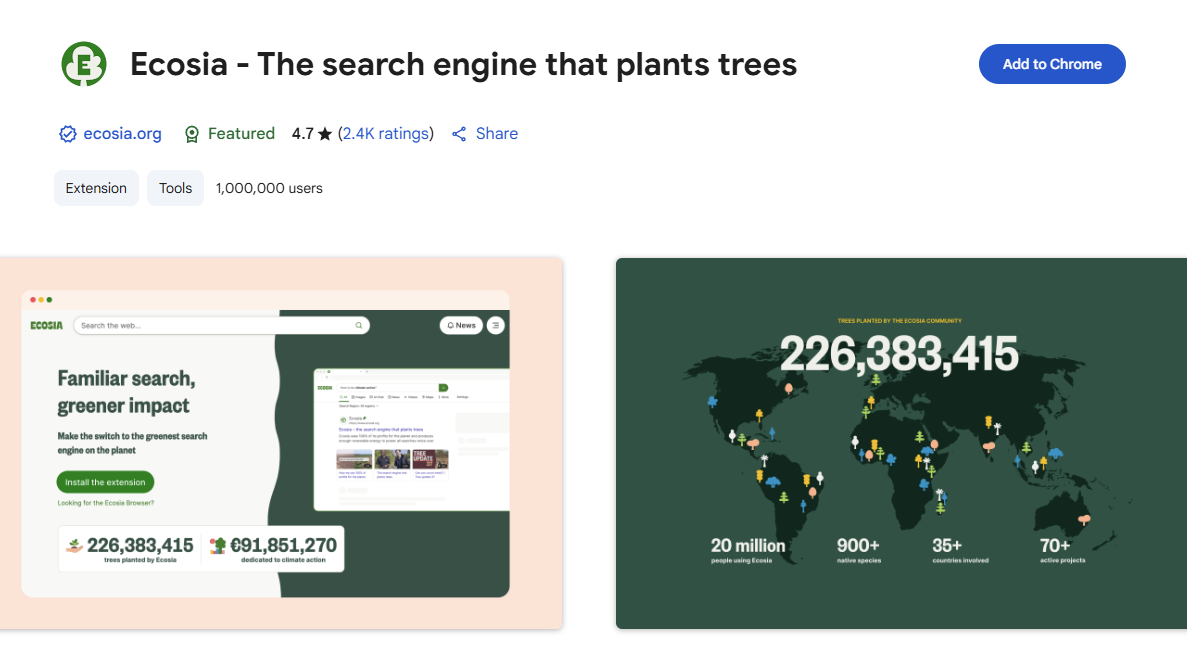Click the News button in the preview
The height and width of the screenshot is (659, 1187).
pyautogui.click(x=461, y=325)
